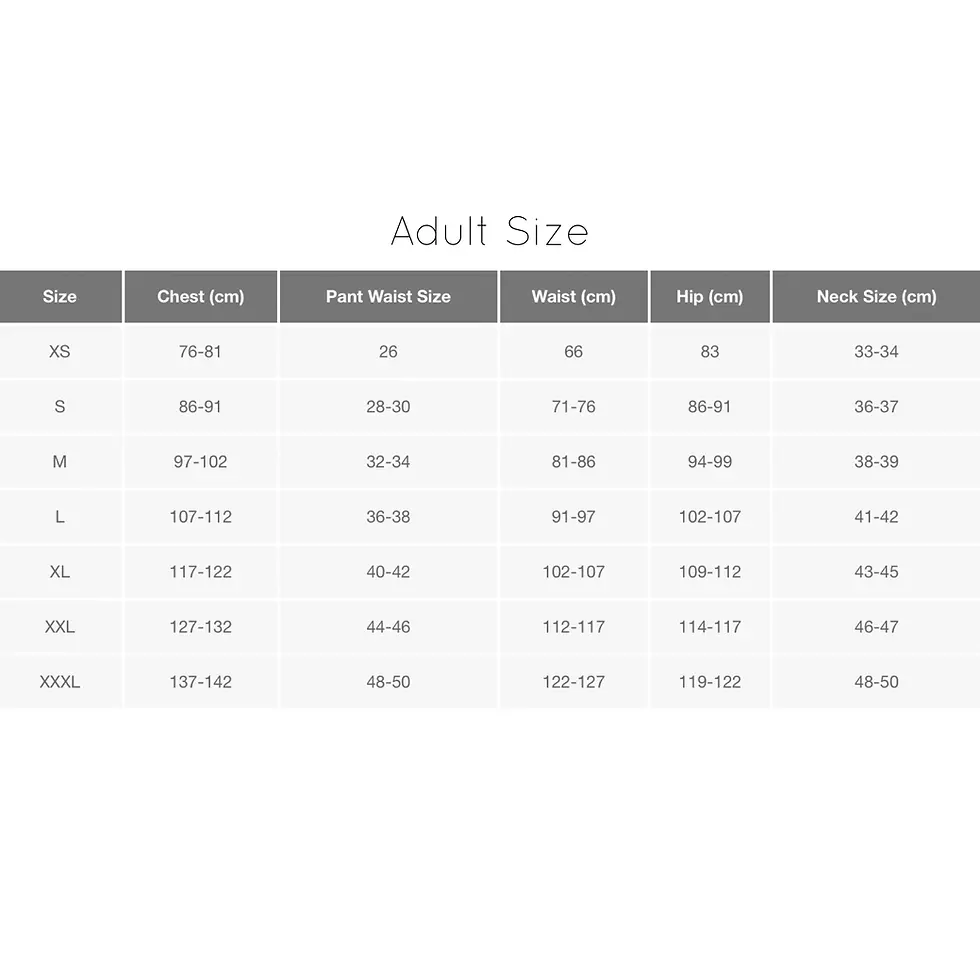Click the 109-112 hip cell
980x980 pixels.
coord(710,572)
